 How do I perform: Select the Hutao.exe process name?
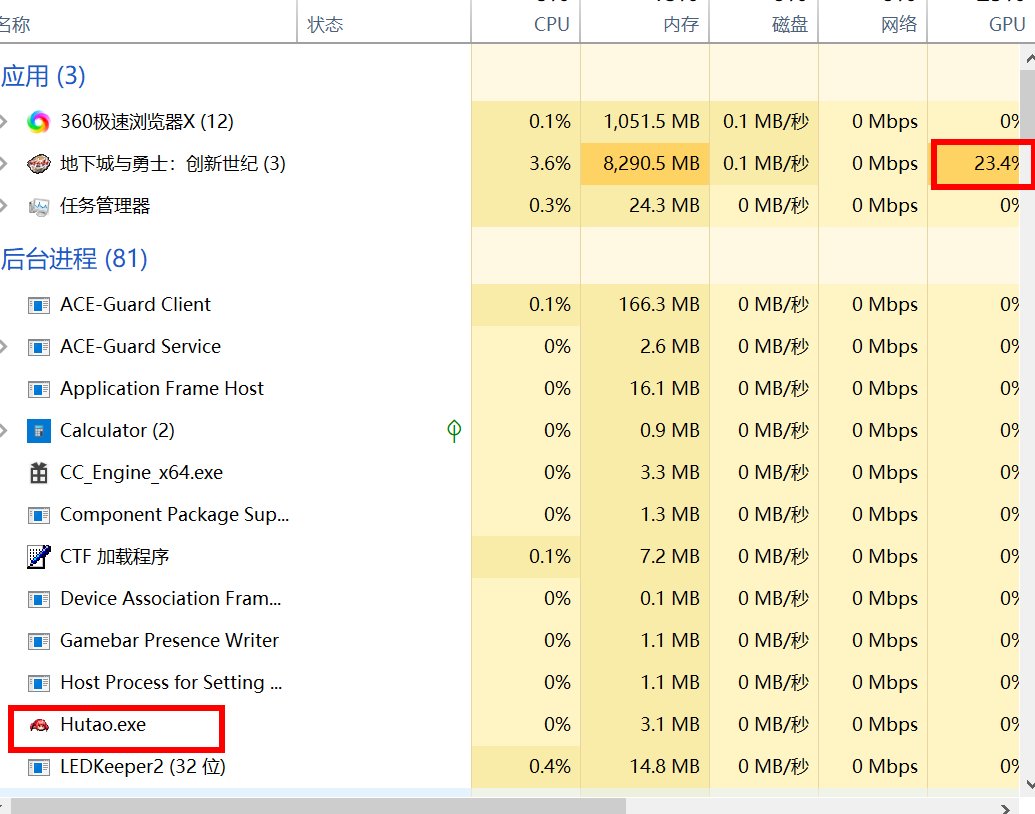pyautogui.click(x=103, y=724)
